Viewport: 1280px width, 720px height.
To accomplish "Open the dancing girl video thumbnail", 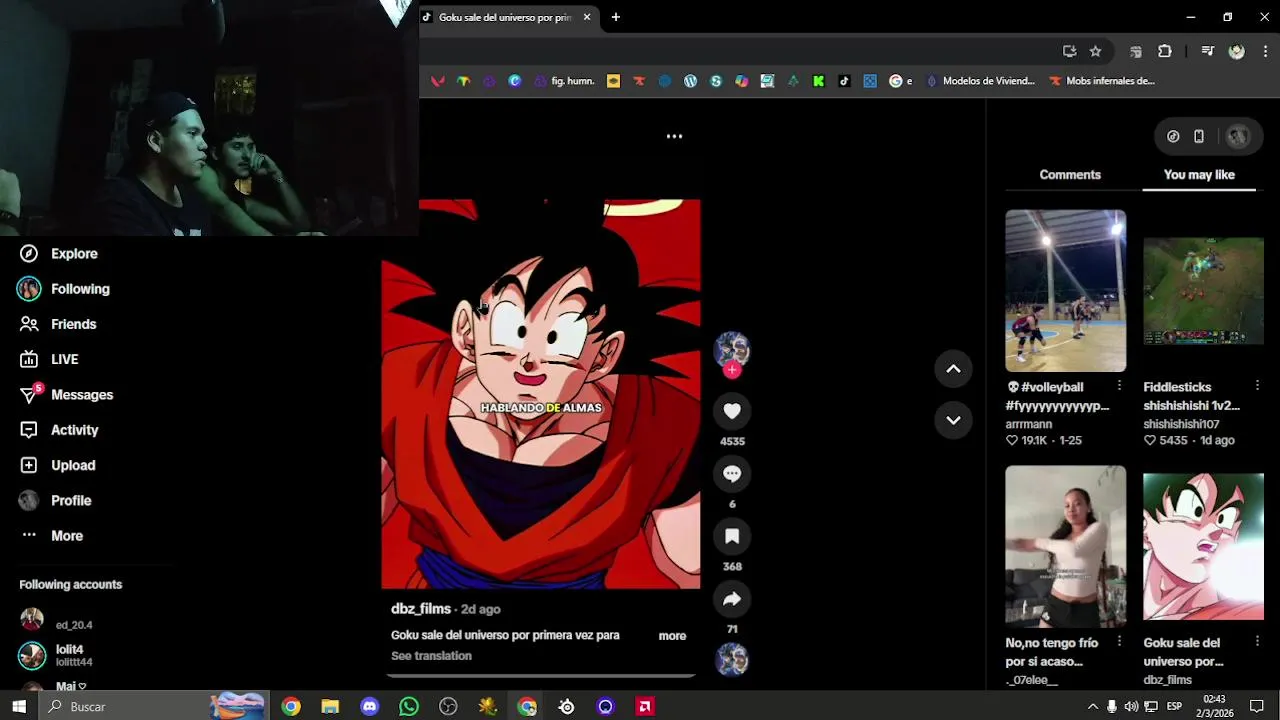I will [1066, 547].
